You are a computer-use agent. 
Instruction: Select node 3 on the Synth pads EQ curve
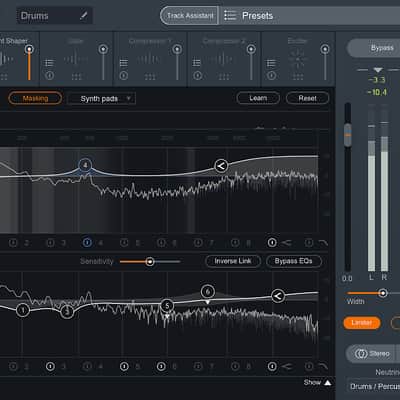tap(67, 312)
